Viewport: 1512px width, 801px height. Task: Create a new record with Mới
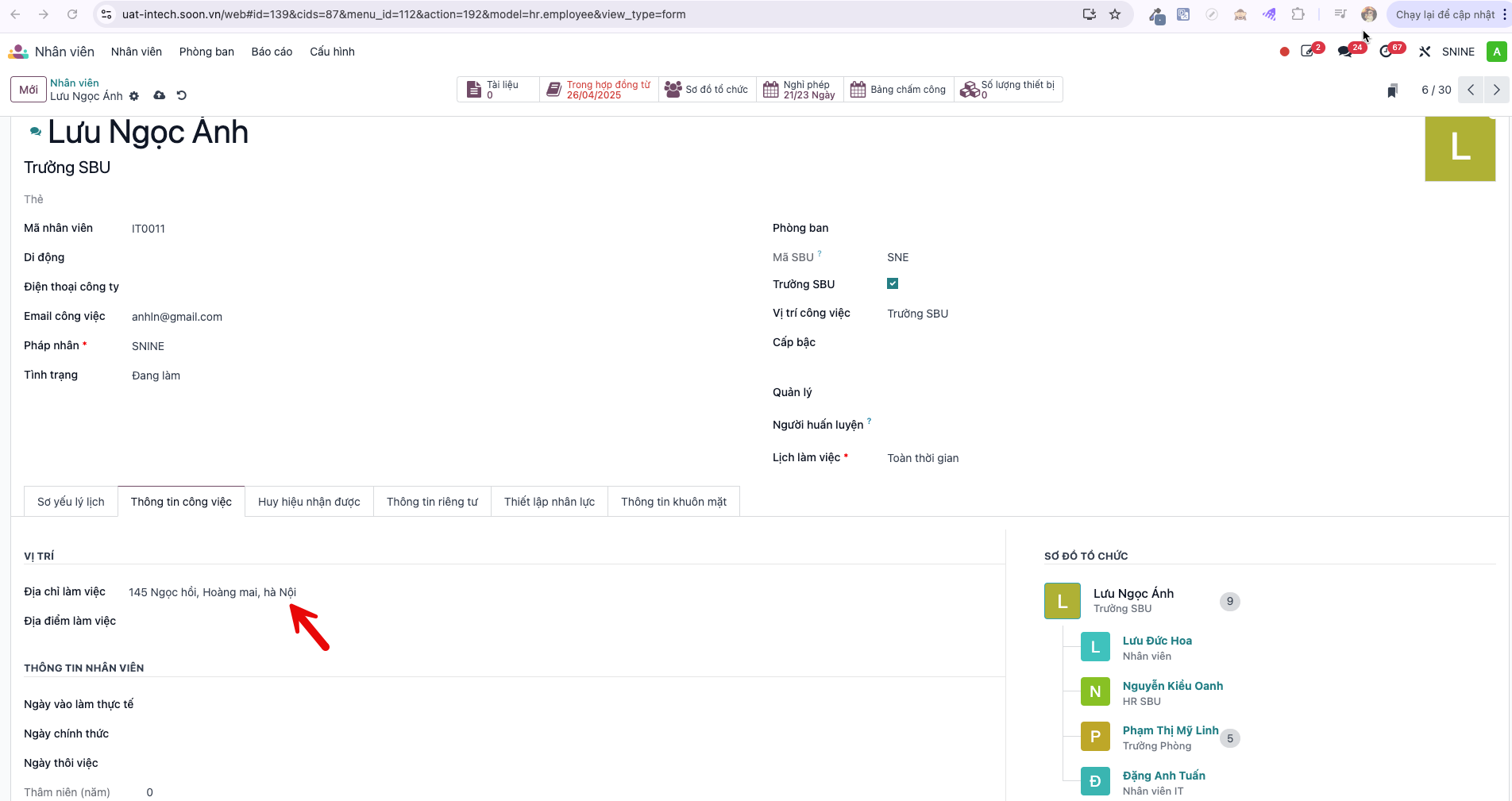29,90
